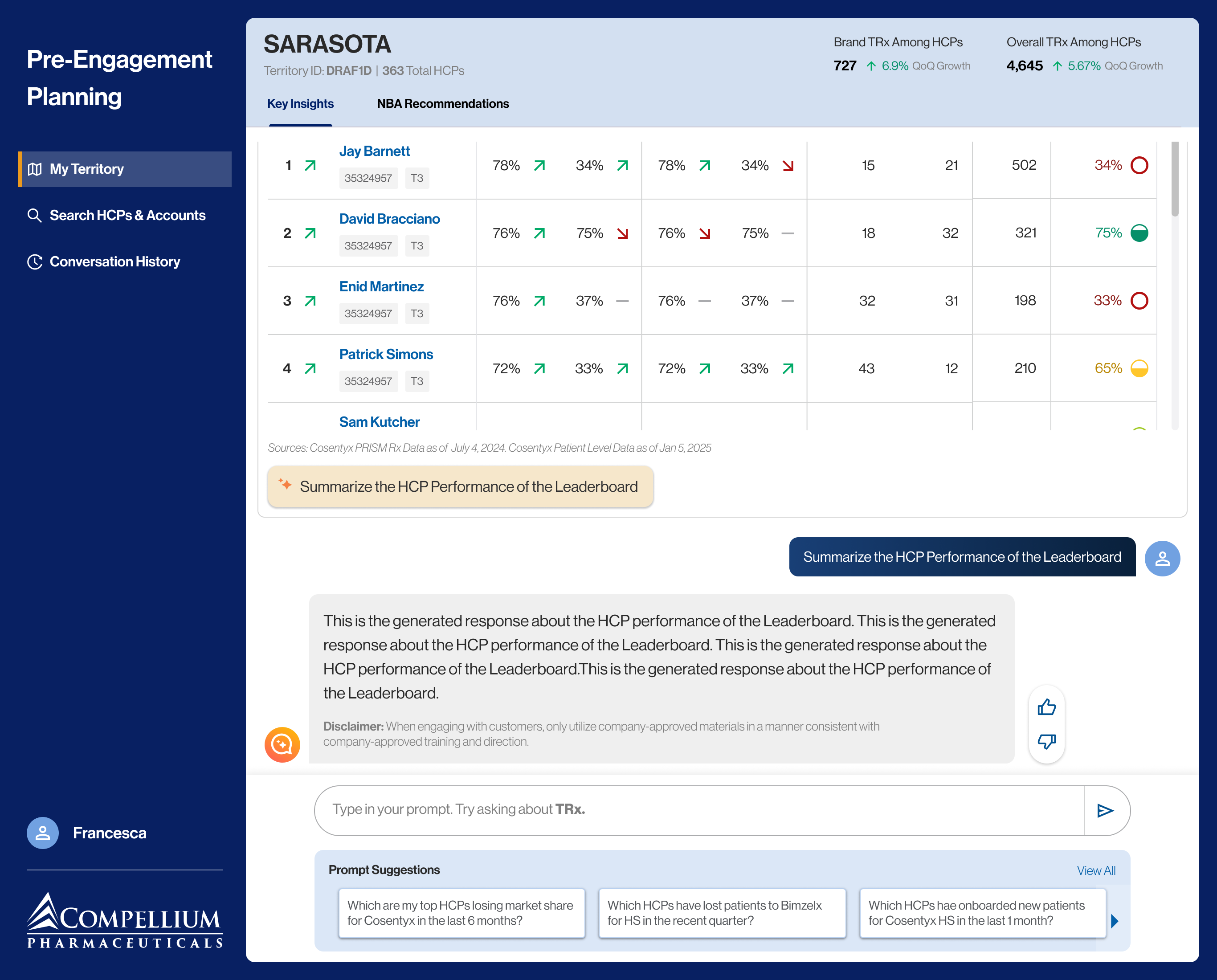This screenshot has width=1217, height=980.
Task: Show next prompt suggestions with arrow
Action: [1114, 921]
